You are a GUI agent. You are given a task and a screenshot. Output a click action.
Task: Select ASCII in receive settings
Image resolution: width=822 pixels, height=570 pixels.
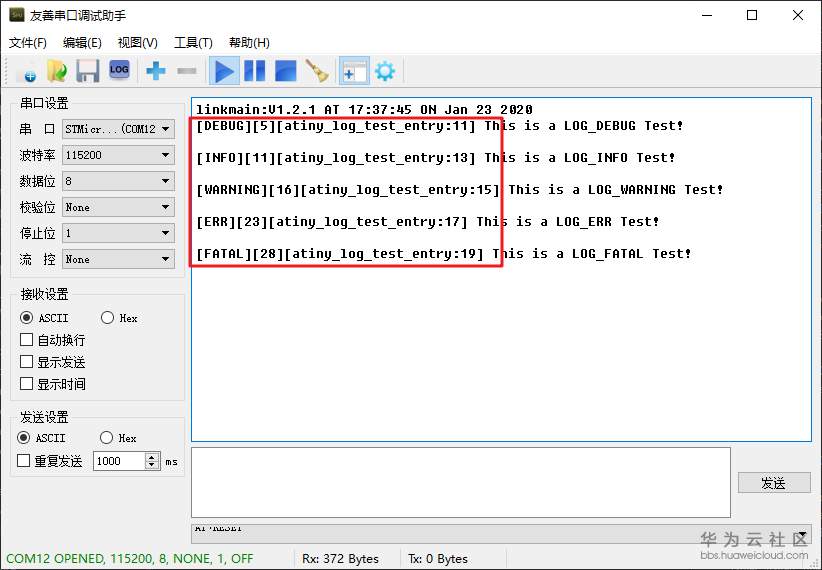[x=26, y=318]
